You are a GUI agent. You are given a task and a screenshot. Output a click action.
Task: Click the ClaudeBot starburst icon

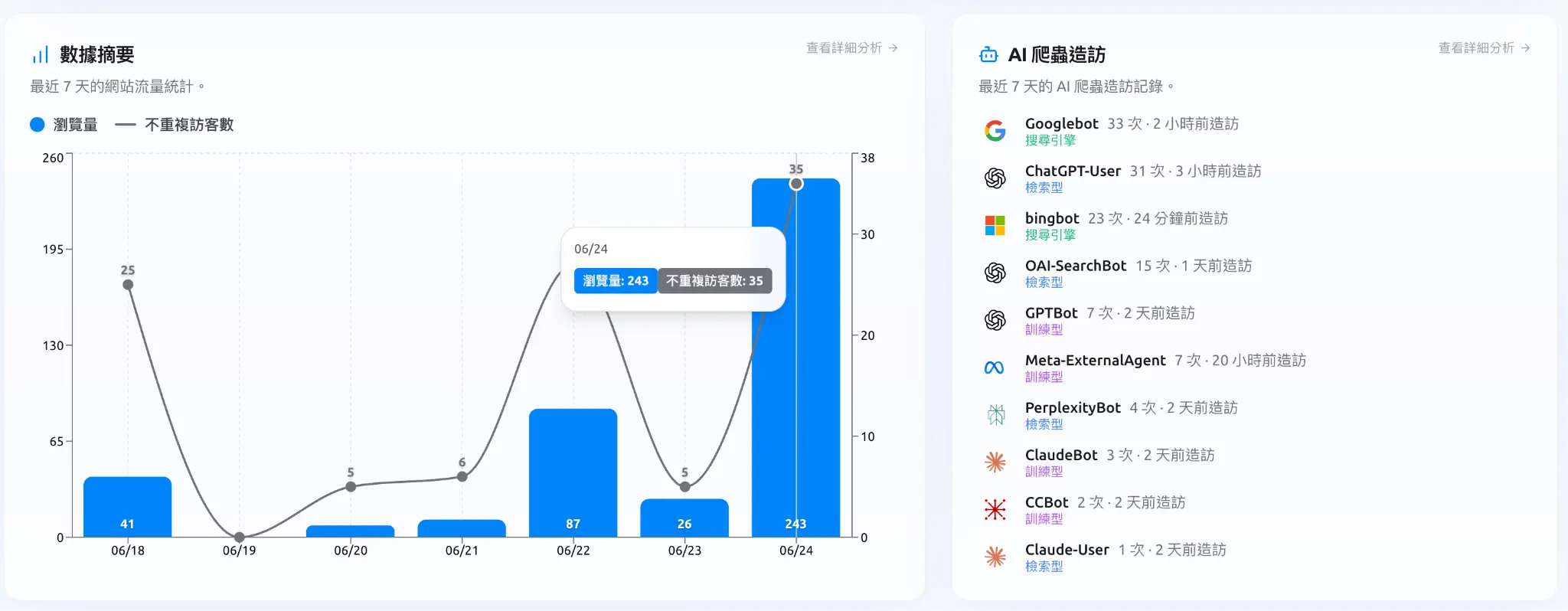(x=995, y=462)
